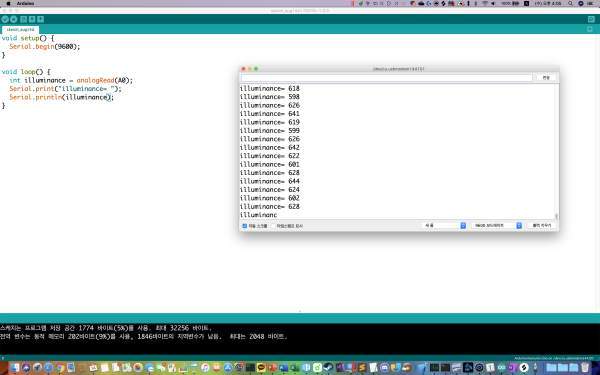Viewport: 600px width, 375px height.
Task: Open Finder from the dock
Action: [15, 368]
